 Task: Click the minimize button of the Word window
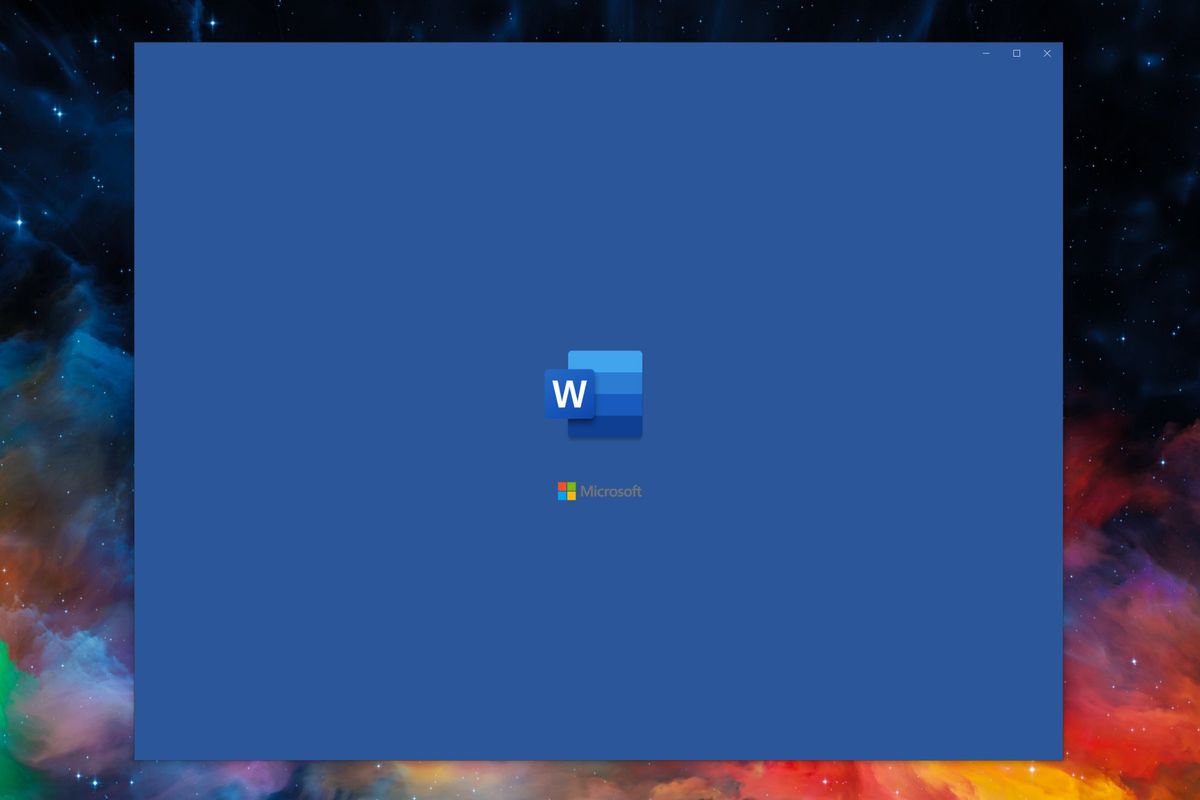985,53
